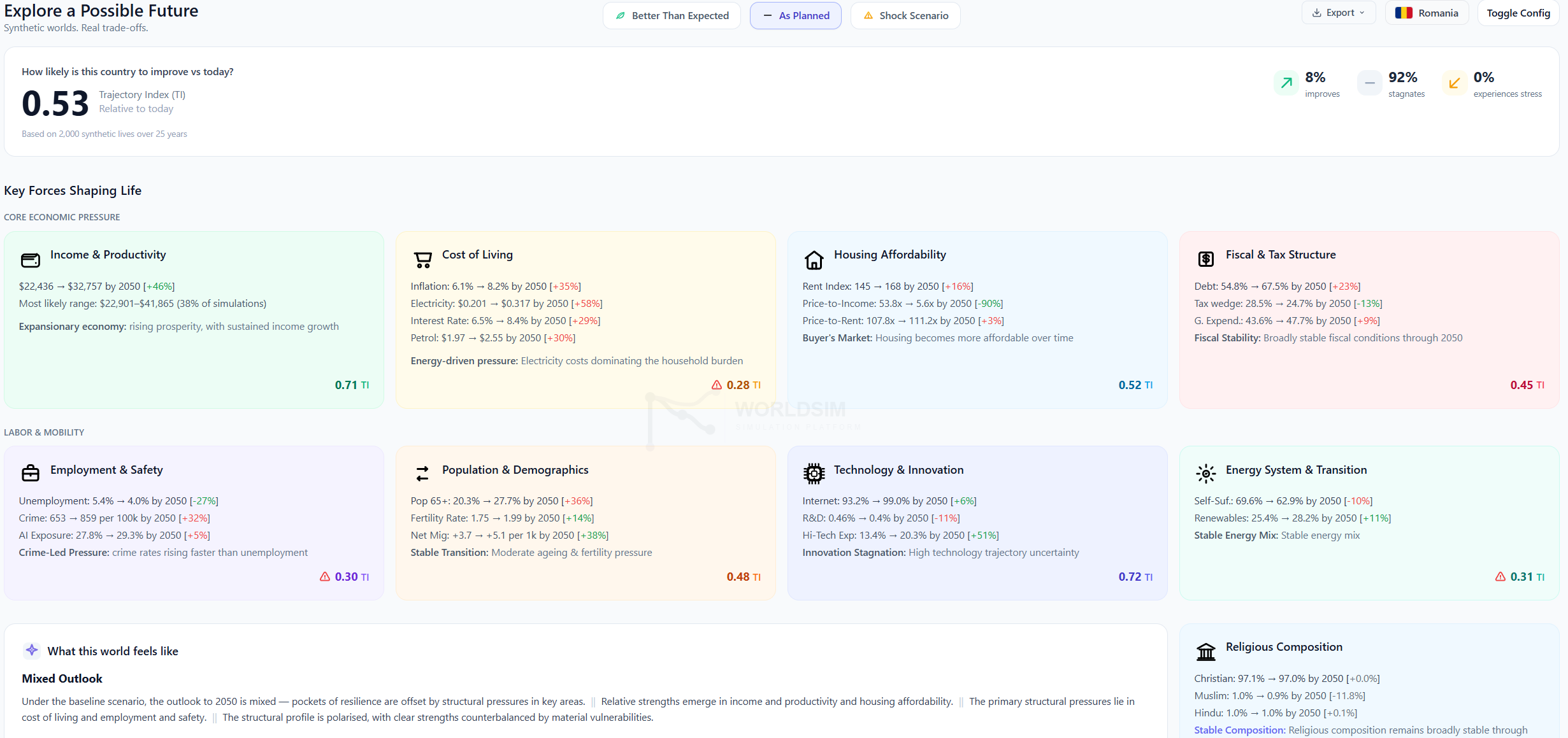The image size is (1568, 738).
Task: Click the Religious Composition building icon
Action: (1205, 651)
